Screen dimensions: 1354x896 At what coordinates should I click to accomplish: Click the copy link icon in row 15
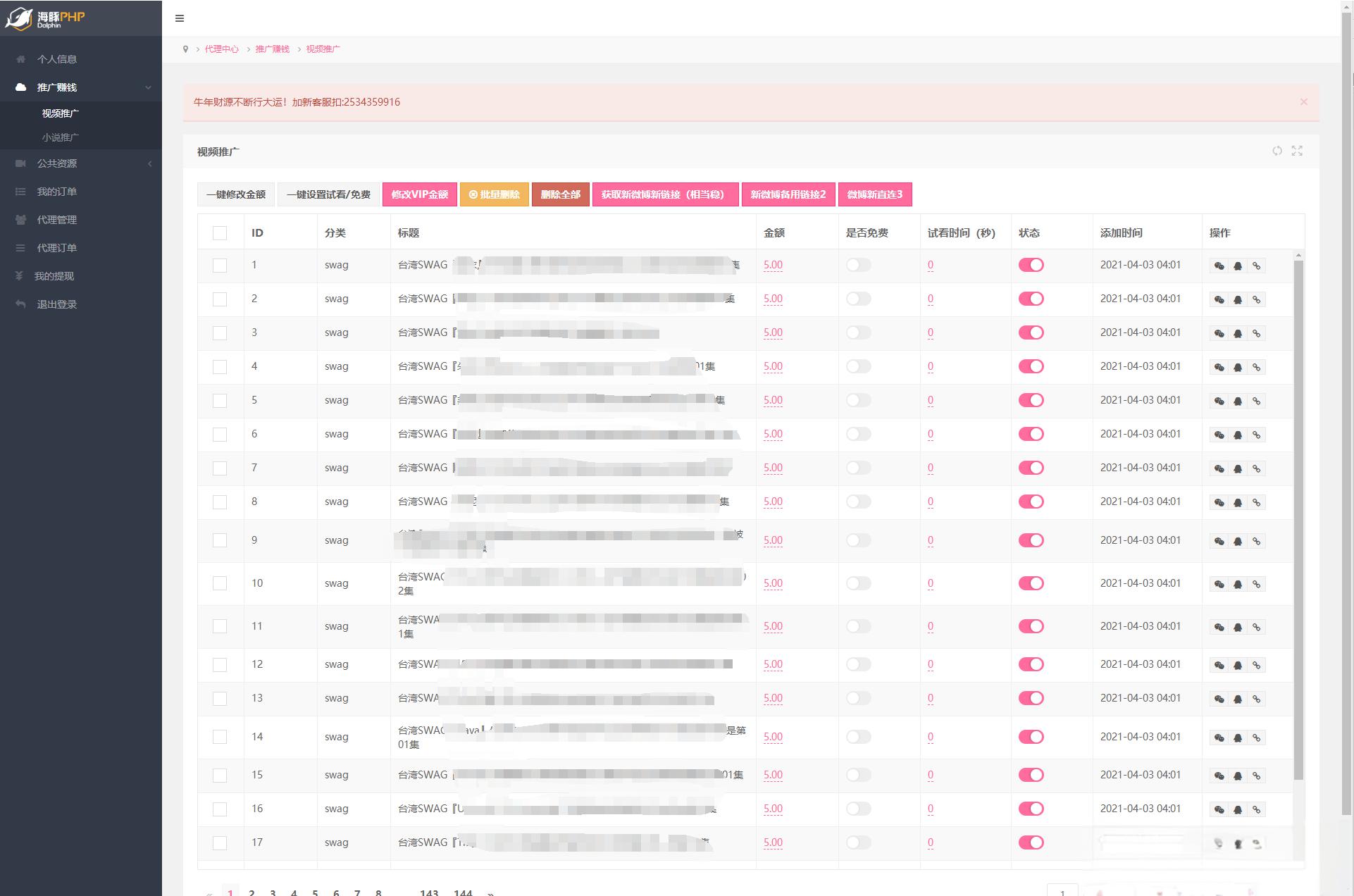[x=1256, y=776]
